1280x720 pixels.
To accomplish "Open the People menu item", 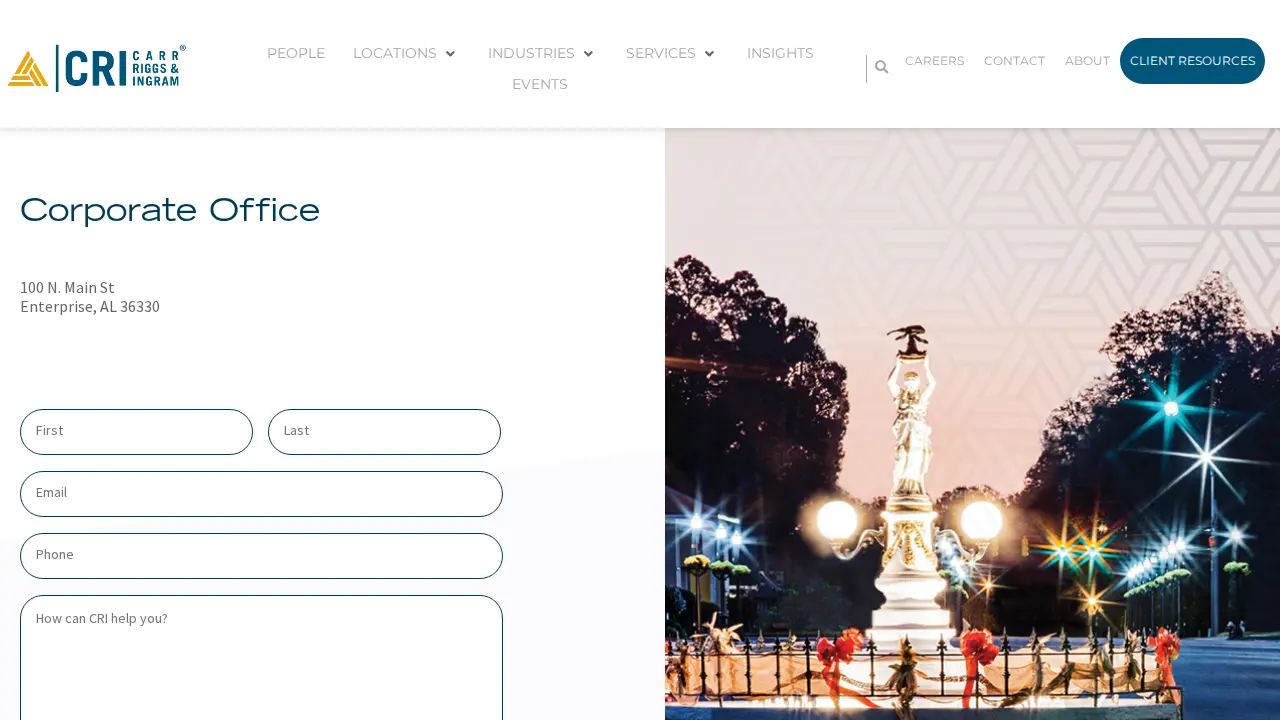I will tap(296, 53).
